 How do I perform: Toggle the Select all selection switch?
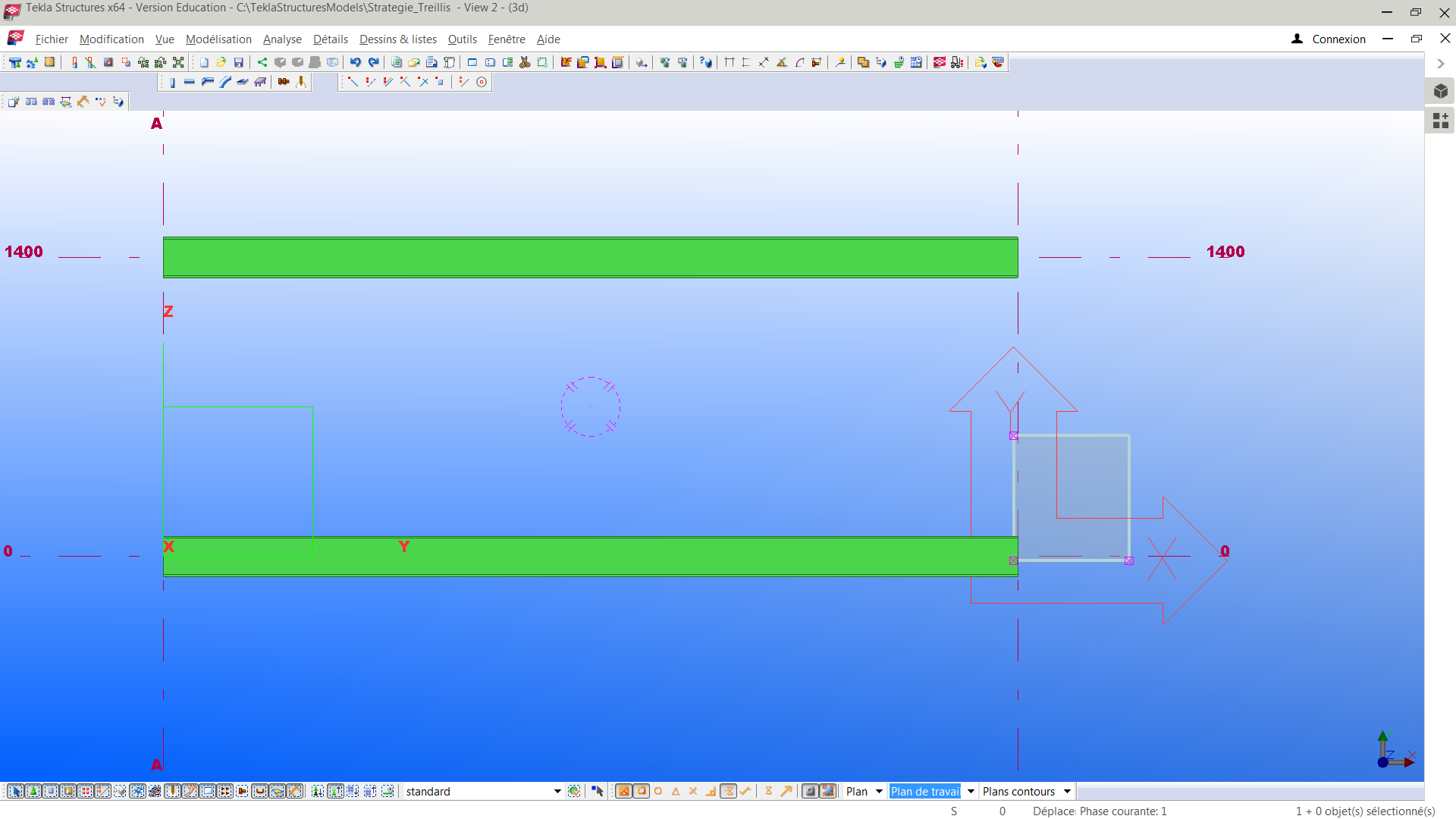tap(16, 791)
